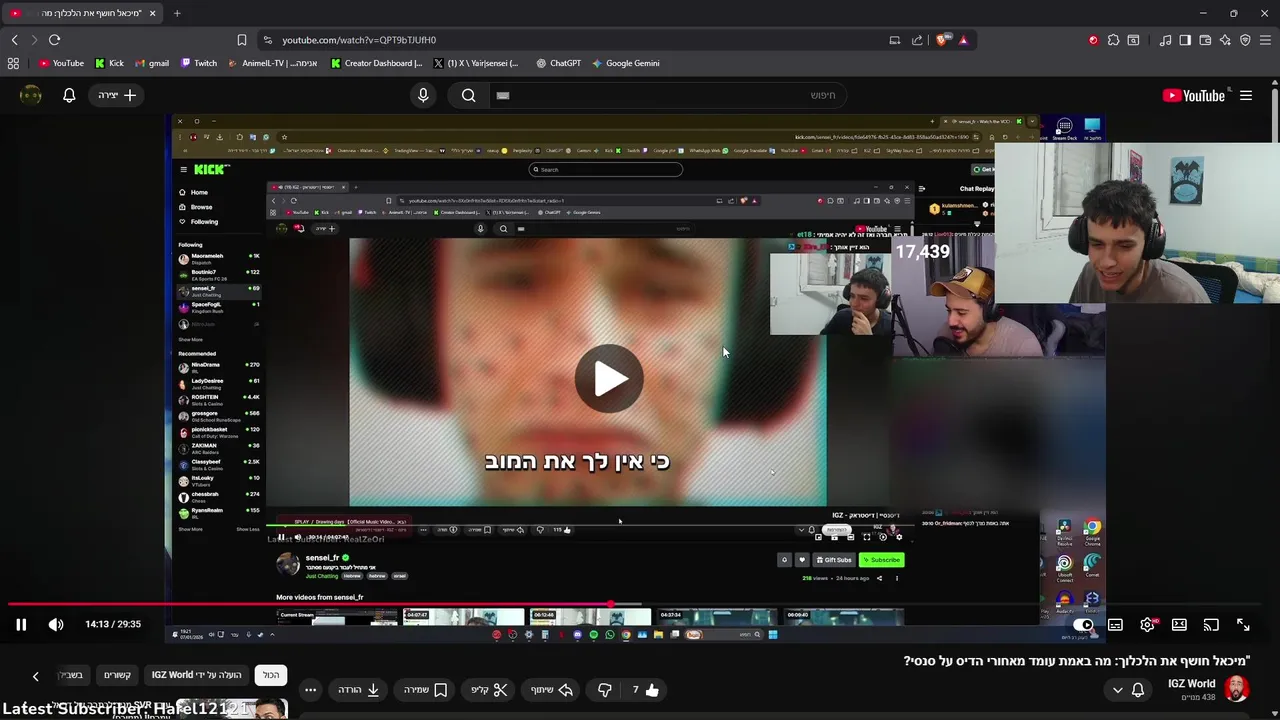
Task: Click the big play overlay in video
Action: tap(609, 378)
